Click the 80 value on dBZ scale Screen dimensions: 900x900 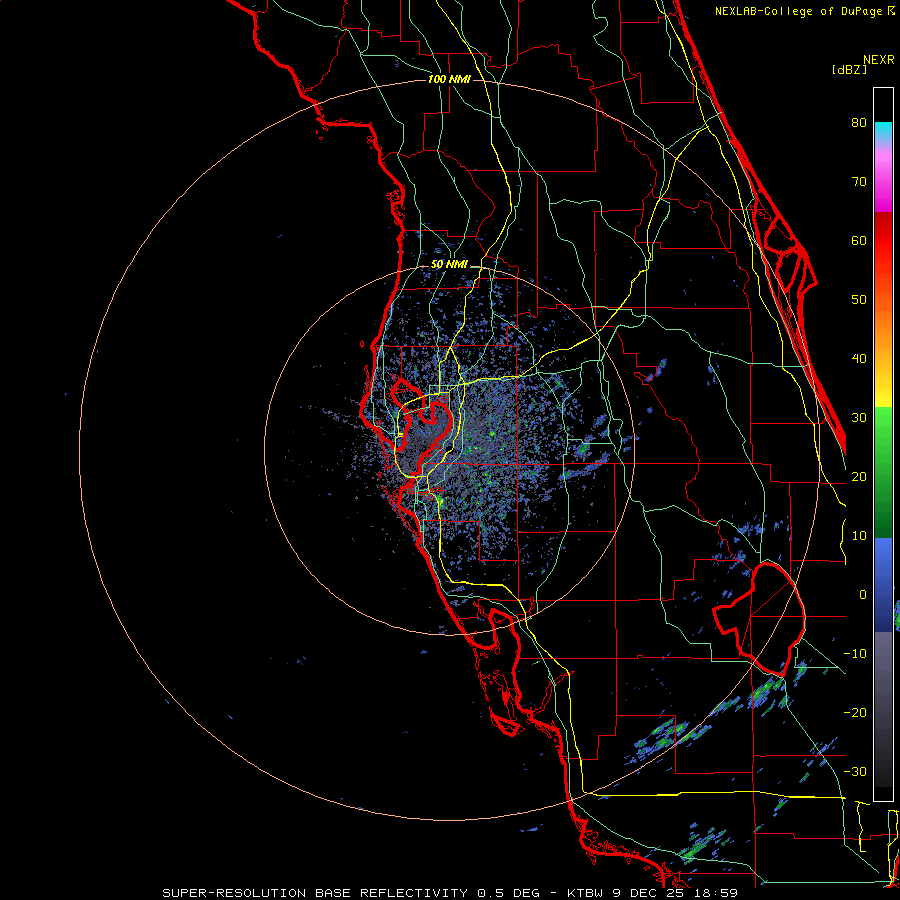[x=859, y=123]
